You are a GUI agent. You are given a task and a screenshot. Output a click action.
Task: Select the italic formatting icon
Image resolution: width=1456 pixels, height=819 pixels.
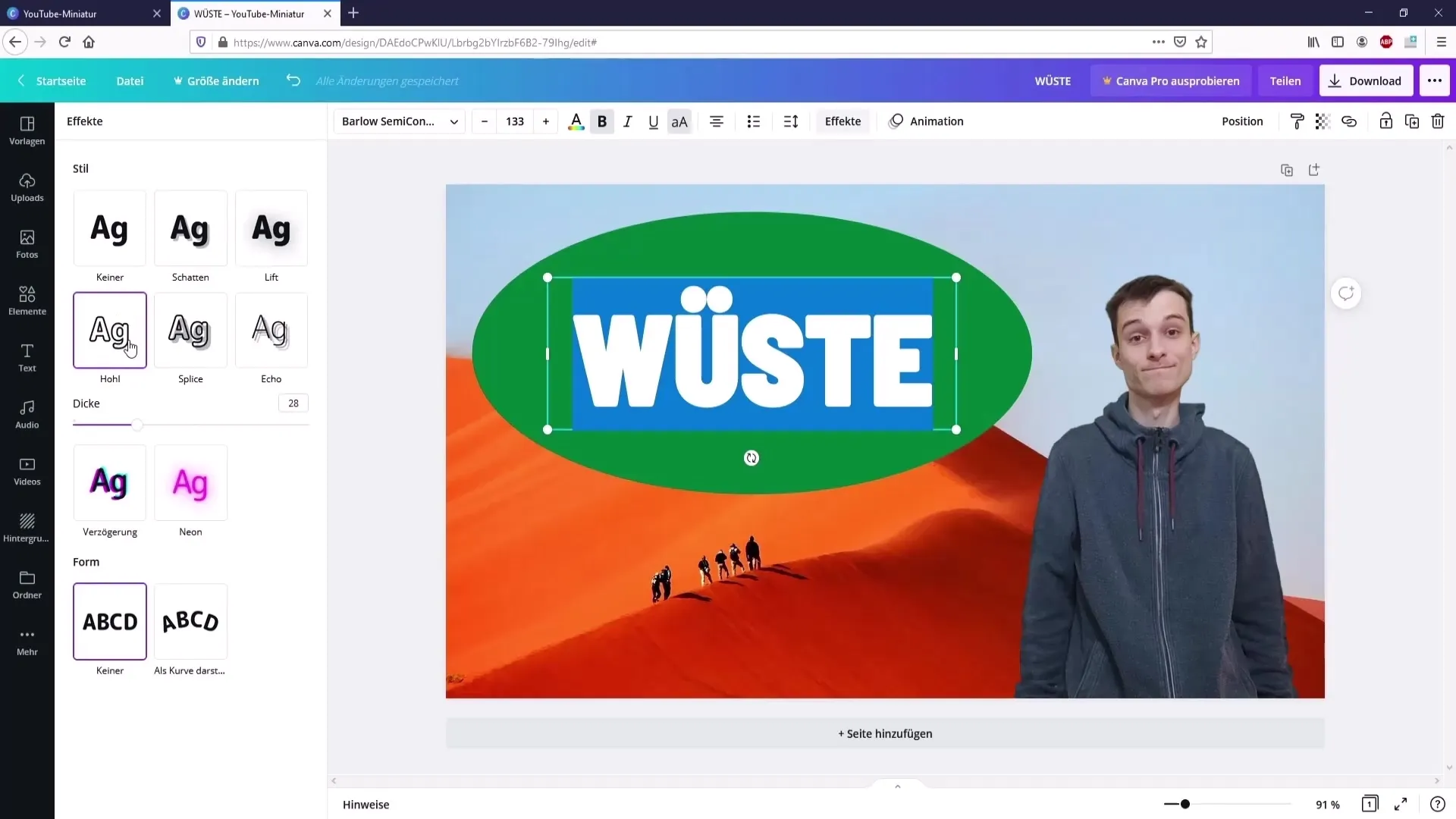(x=628, y=121)
